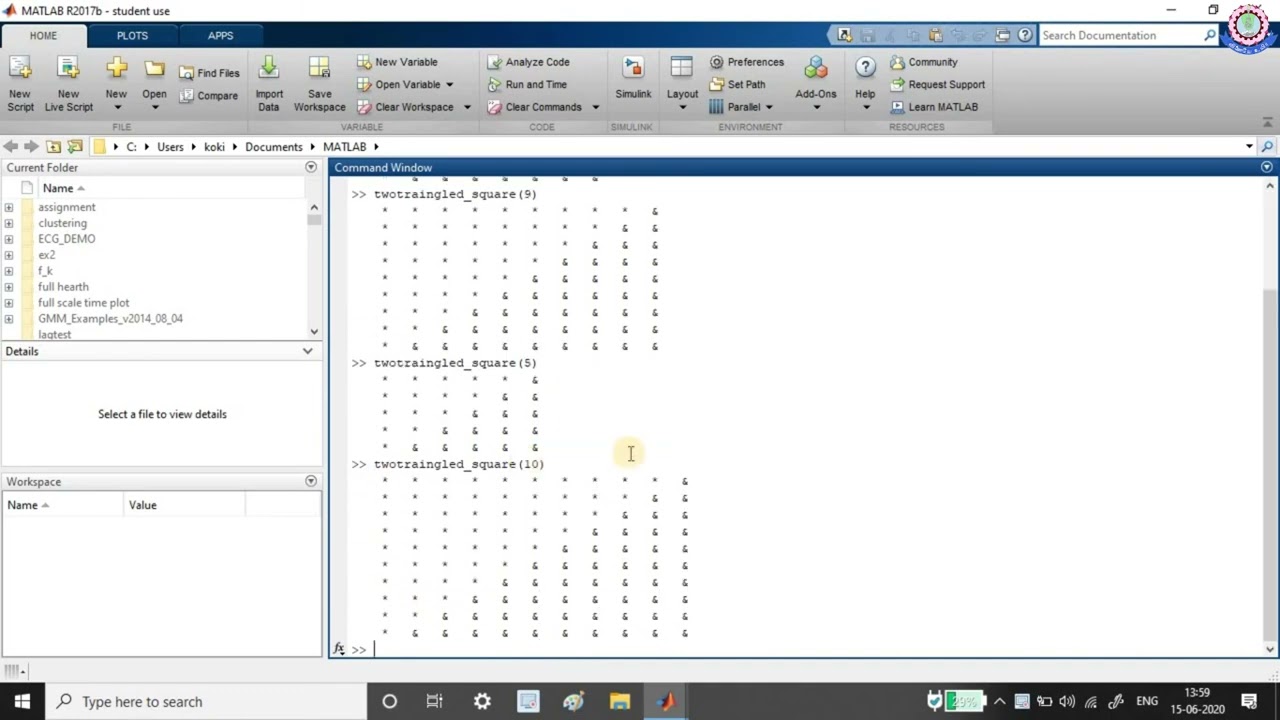Select the ex2 folder
Screen dimensions: 1280x720
46,255
